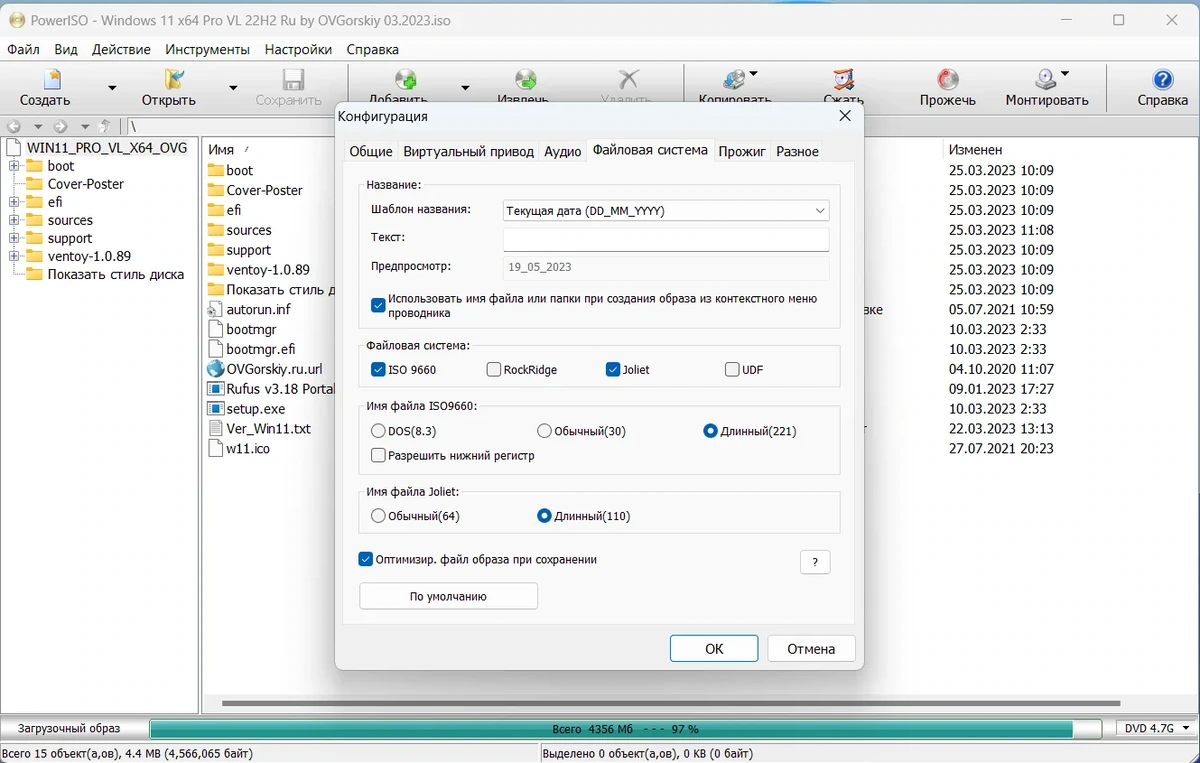Enable Разрешить нижний регистр checkbox
This screenshot has width=1200, height=763.
(x=377, y=455)
